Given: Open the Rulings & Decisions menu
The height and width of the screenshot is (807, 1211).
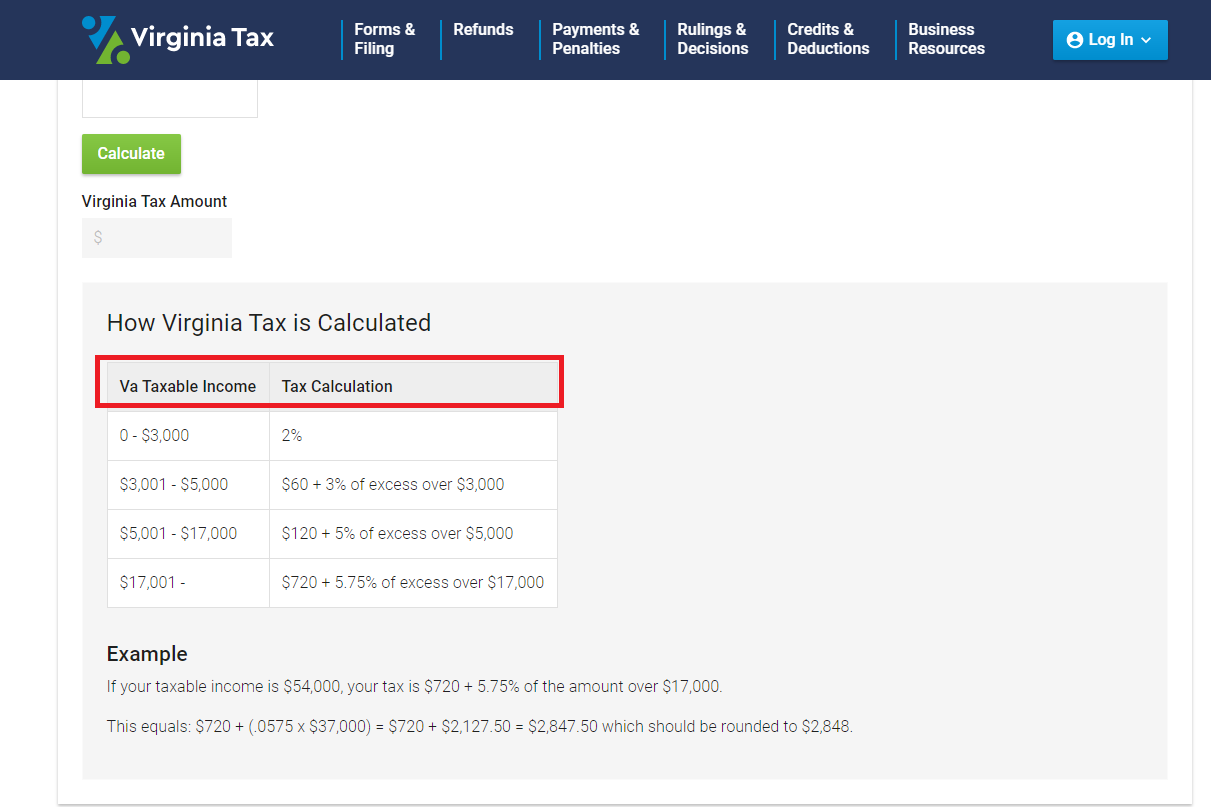Looking at the screenshot, I should coord(712,39).
